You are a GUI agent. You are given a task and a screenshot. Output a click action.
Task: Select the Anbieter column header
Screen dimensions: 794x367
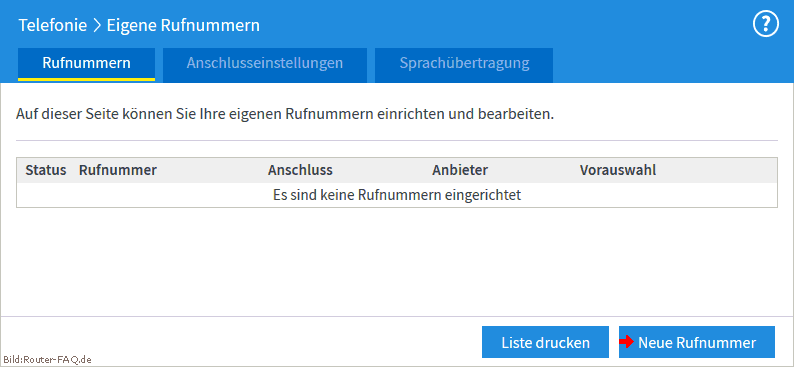(460, 170)
